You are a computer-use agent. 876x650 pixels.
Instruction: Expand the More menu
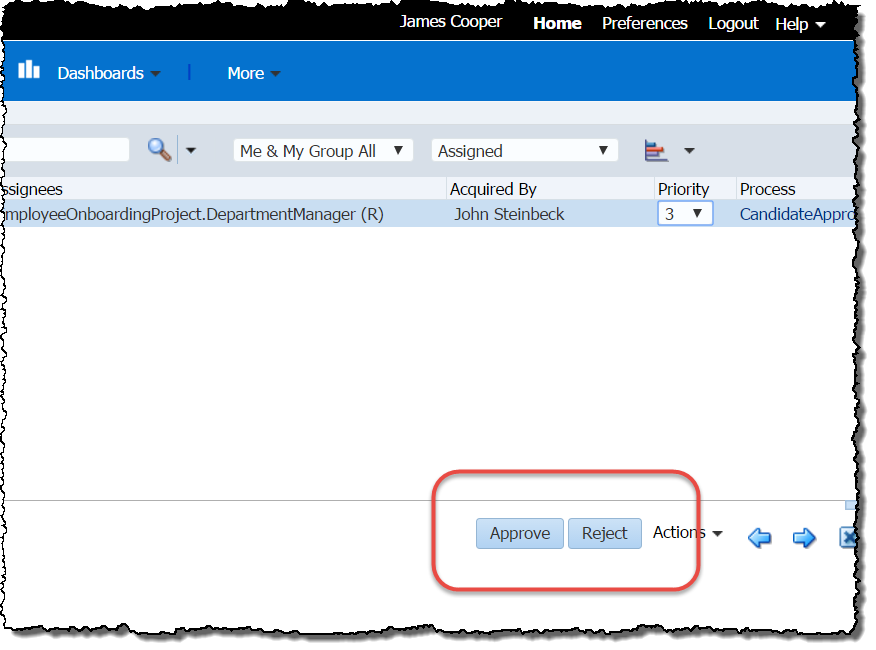(253, 73)
